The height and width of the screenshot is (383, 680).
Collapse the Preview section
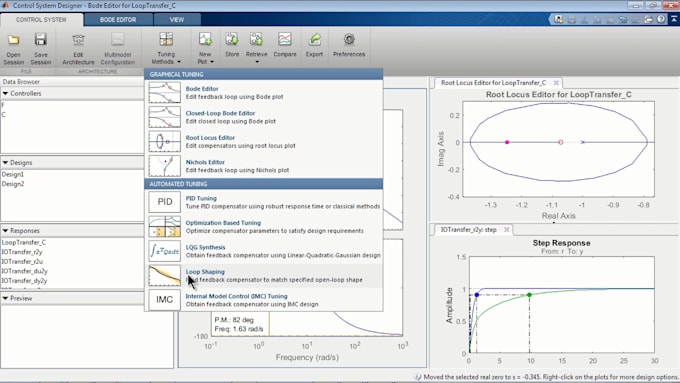[6, 298]
